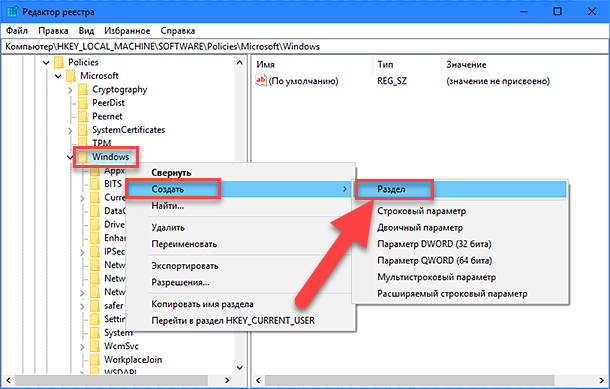Click the registry path address bar
Screen dimensions: 610x389
[x=305, y=47]
